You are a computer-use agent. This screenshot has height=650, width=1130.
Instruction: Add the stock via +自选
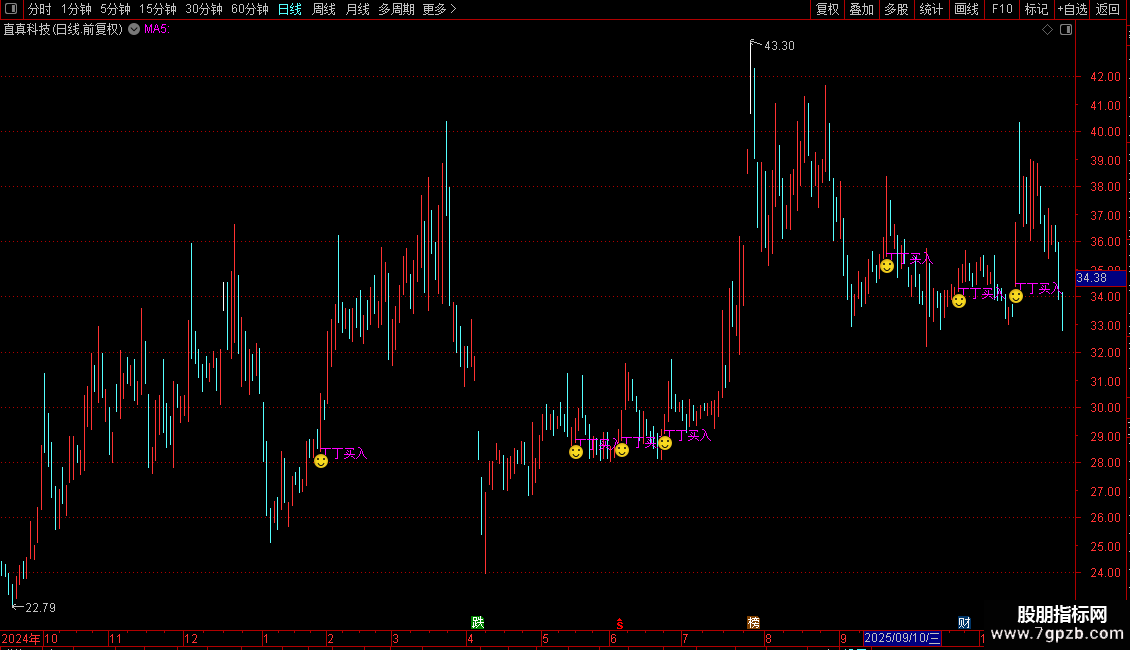coord(1072,9)
